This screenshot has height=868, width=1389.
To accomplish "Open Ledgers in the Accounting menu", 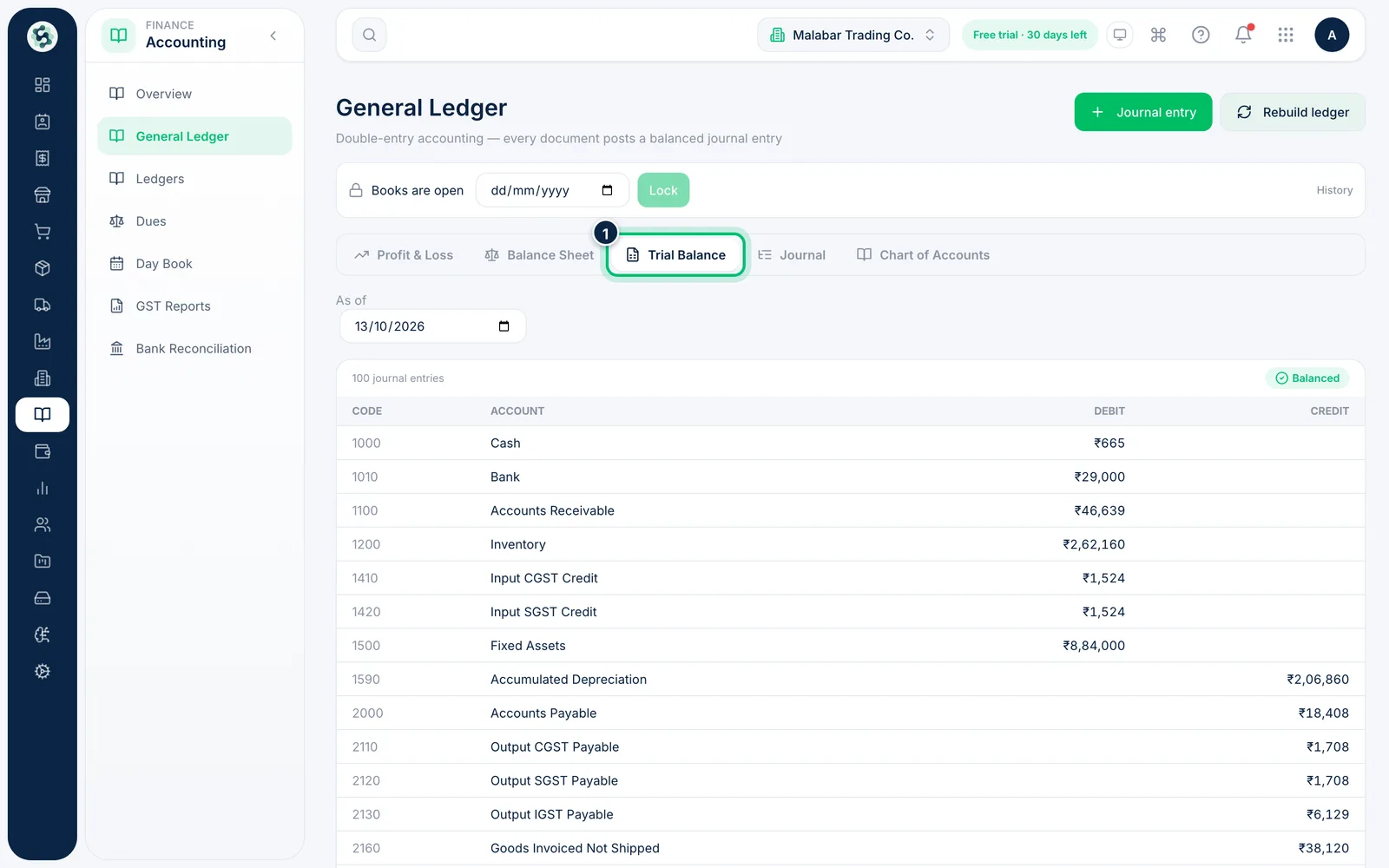I will pos(194,179).
